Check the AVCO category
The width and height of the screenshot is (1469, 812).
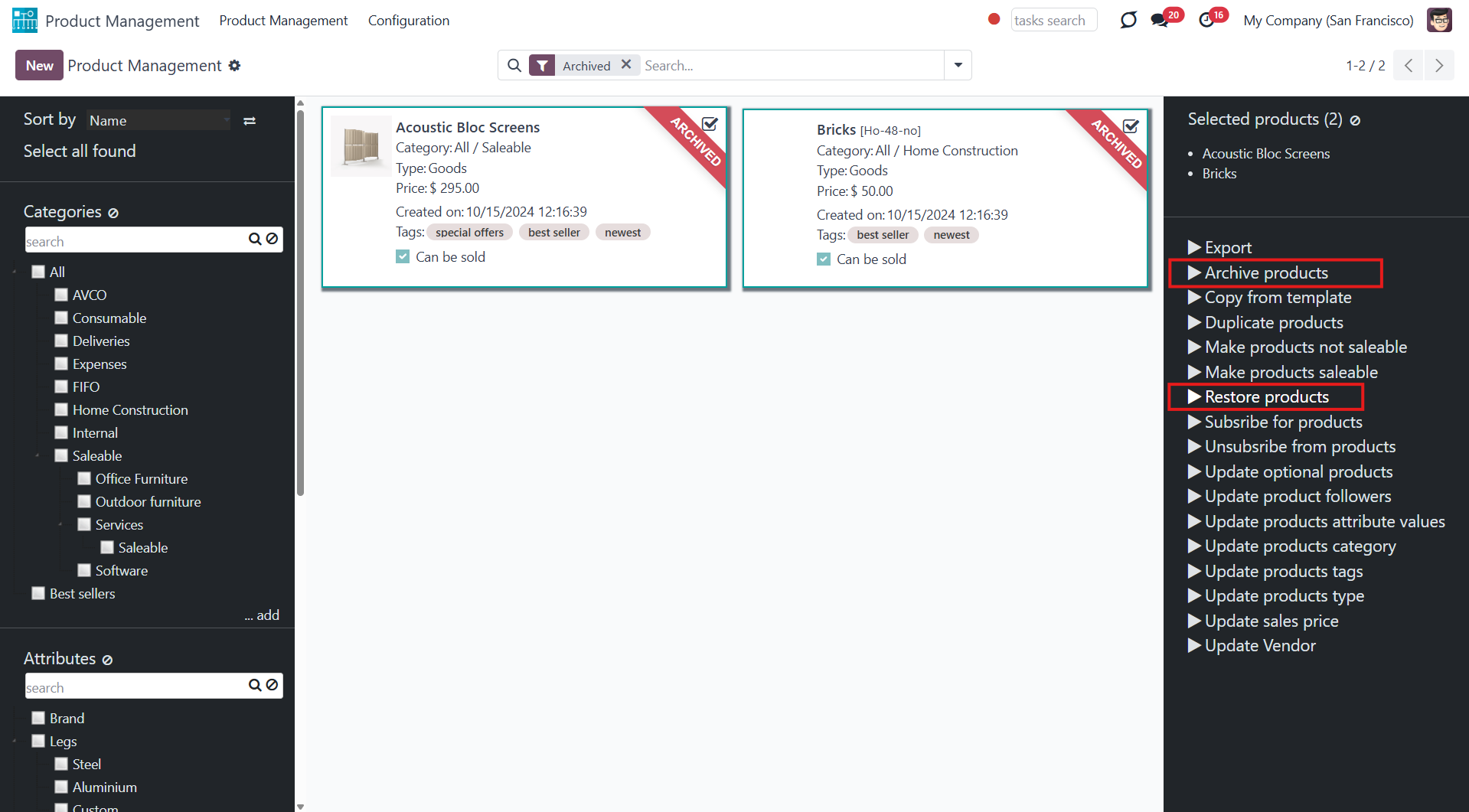61,295
